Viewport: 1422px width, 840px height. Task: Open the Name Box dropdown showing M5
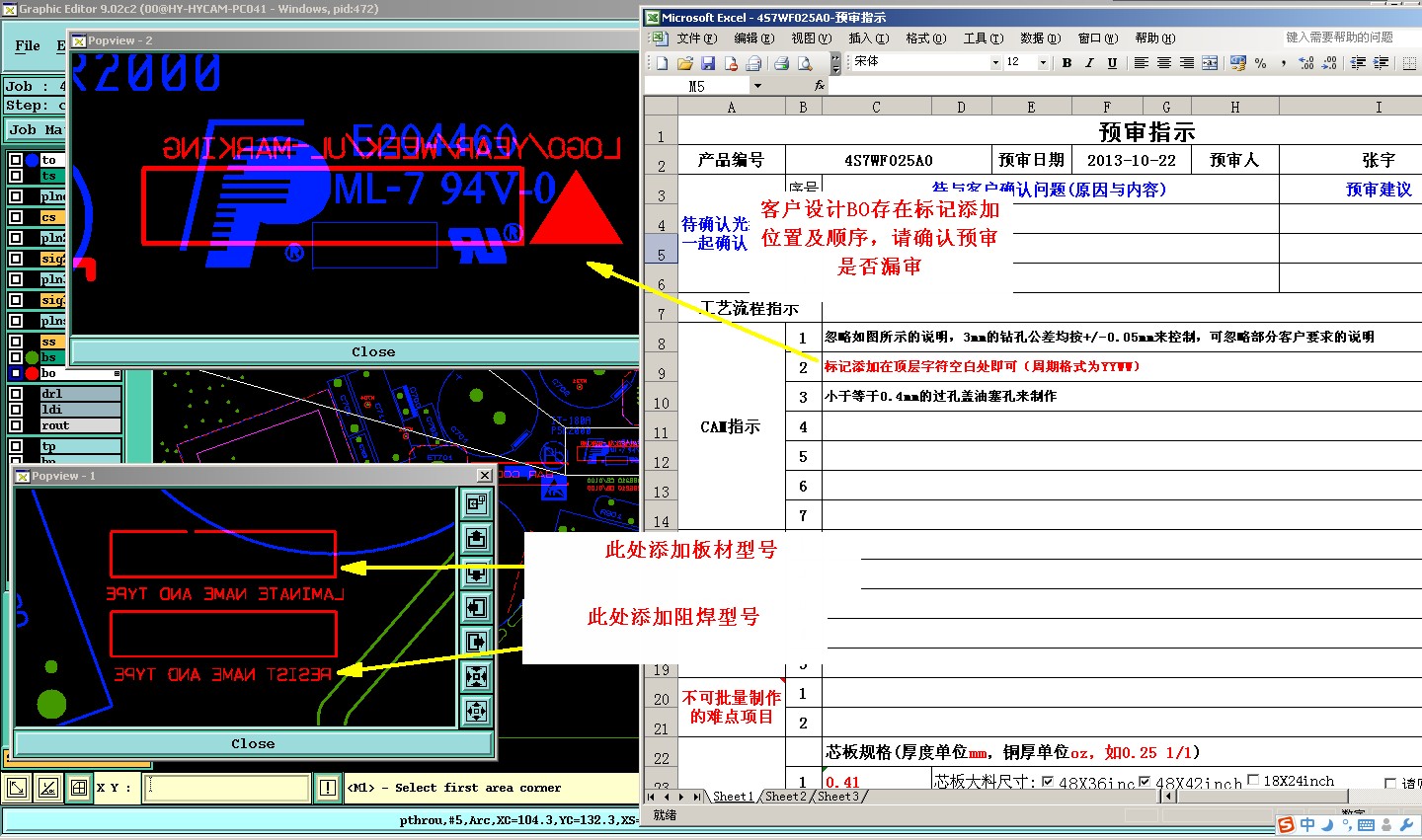click(x=757, y=87)
